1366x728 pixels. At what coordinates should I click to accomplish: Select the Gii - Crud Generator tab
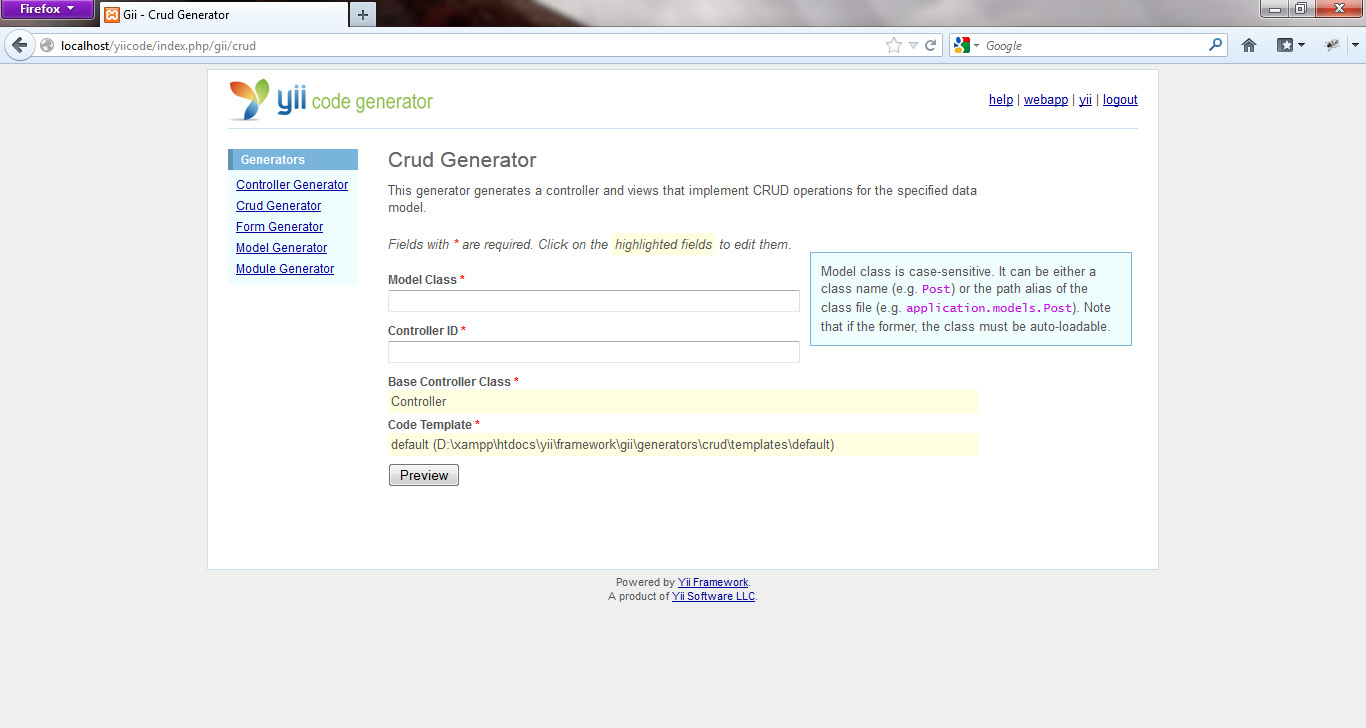click(x=224, y=14)
